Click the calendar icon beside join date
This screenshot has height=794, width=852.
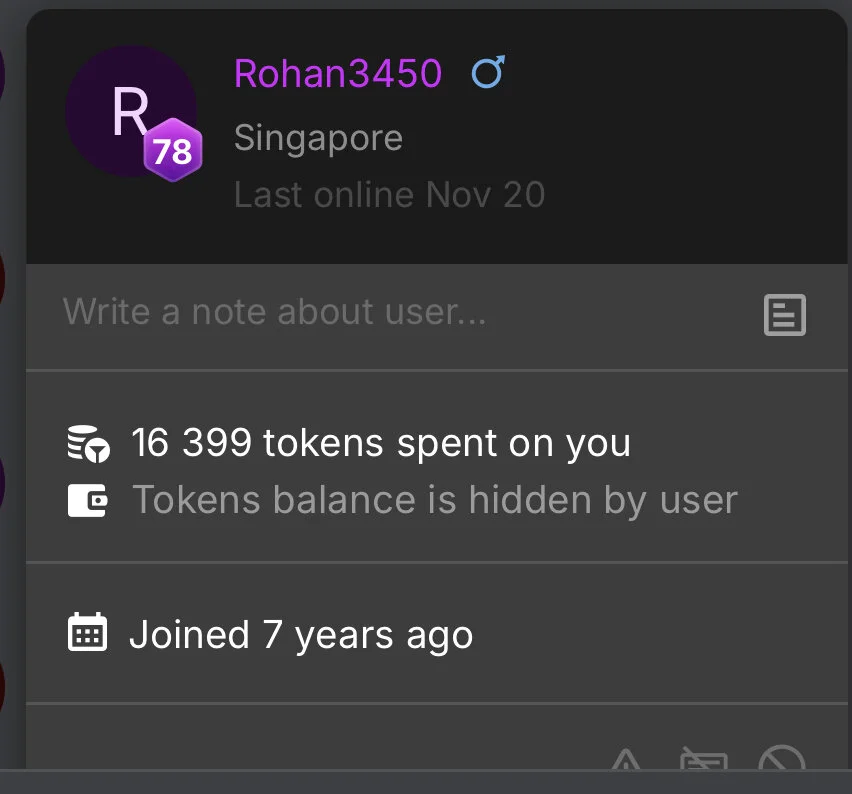click(88, 634)
